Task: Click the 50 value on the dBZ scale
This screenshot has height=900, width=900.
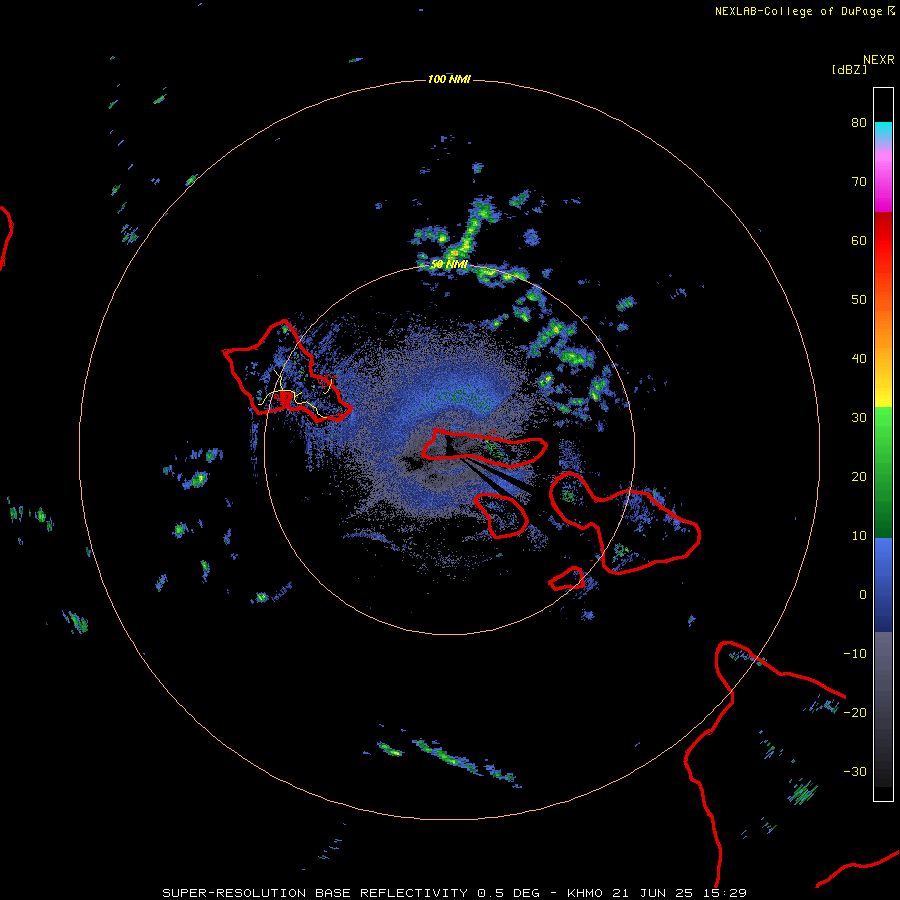Action: 859,300
